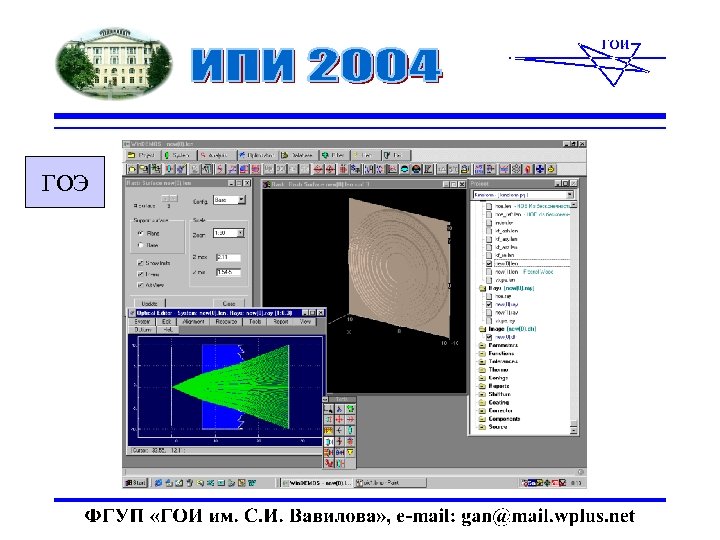Viewport: 720px width, 540px height.
Task: Select the Base radio button under Support surface
Action: (141, 245)
